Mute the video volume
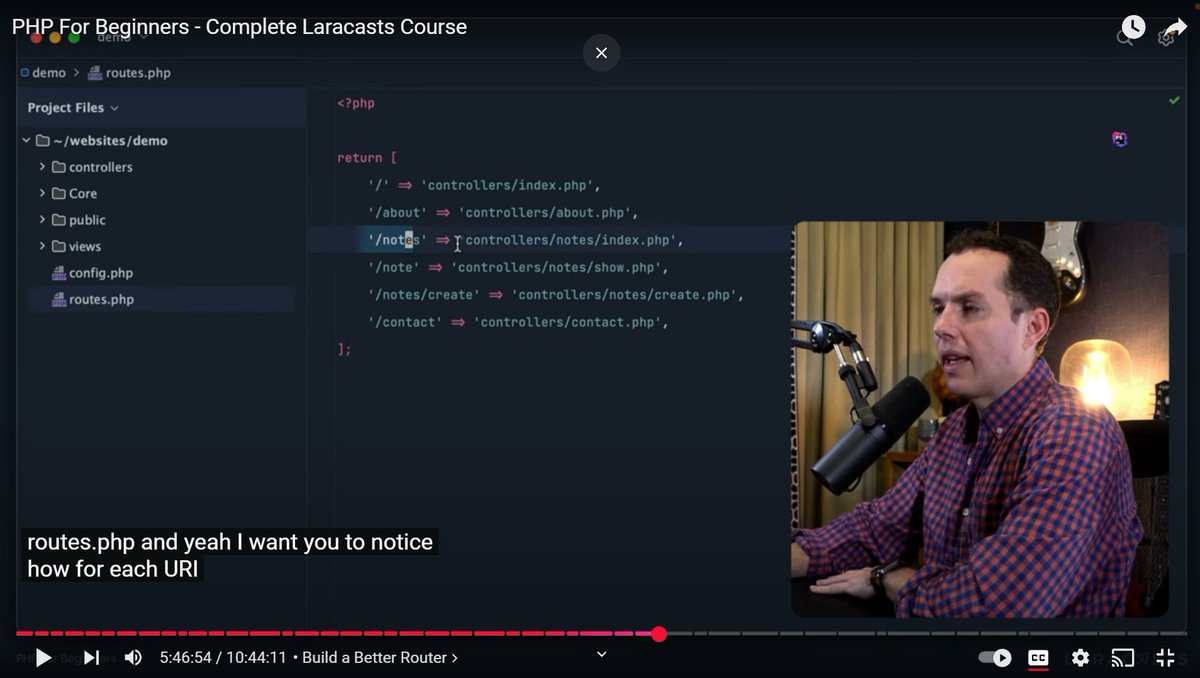1200x678 pixels. tap(133, 657)
